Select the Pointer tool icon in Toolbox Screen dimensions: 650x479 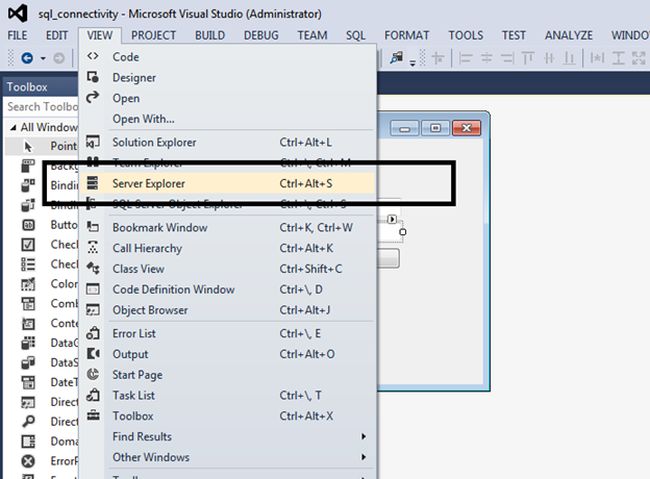tap(28, 146)
